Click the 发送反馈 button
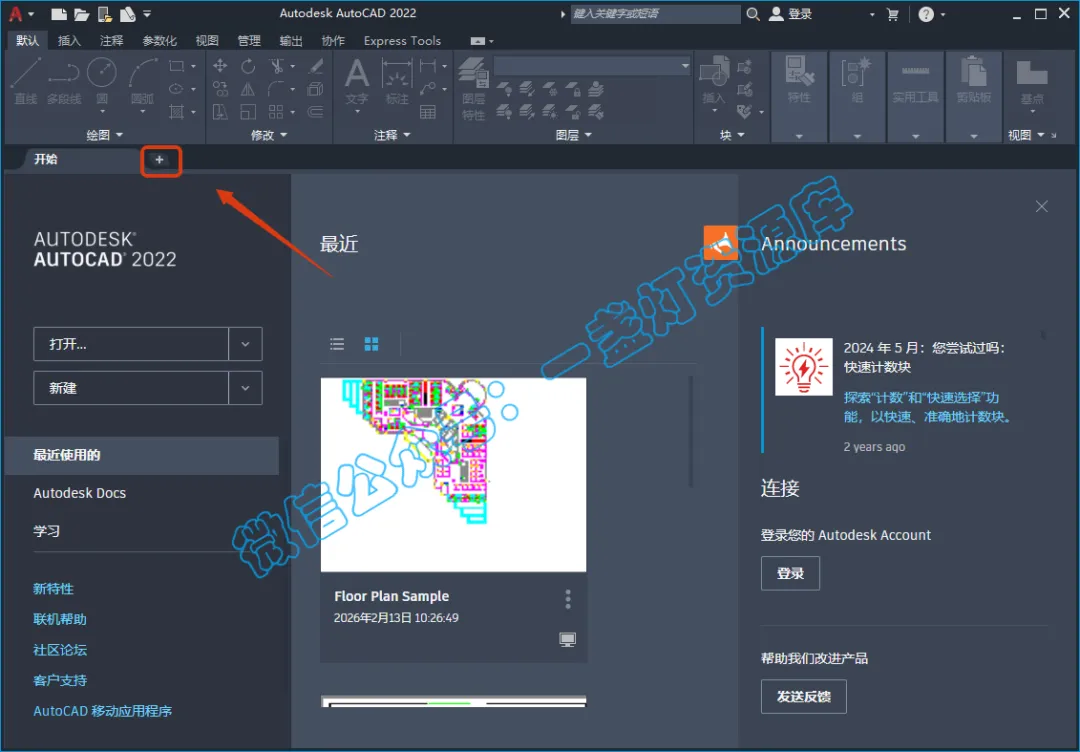The image size is (1080, 752). (x=803, y=697)
